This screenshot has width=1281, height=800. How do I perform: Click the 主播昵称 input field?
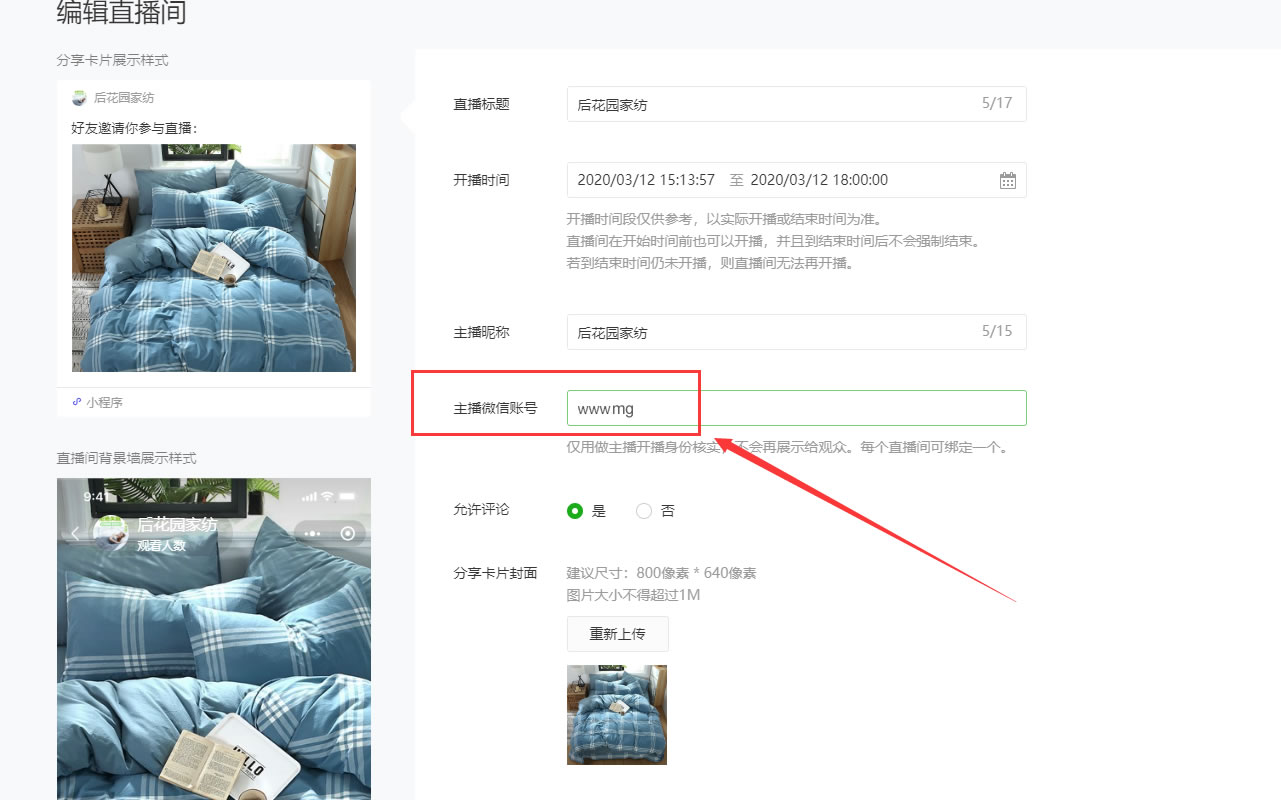tap(796, 332)
